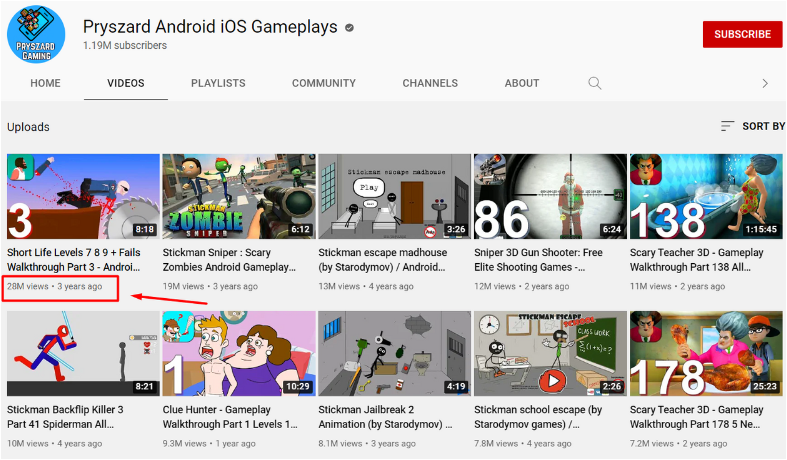The height and width of the screenshot is (460, 787).
Task: Click the Uploads heading
Action: coord(28,127)
